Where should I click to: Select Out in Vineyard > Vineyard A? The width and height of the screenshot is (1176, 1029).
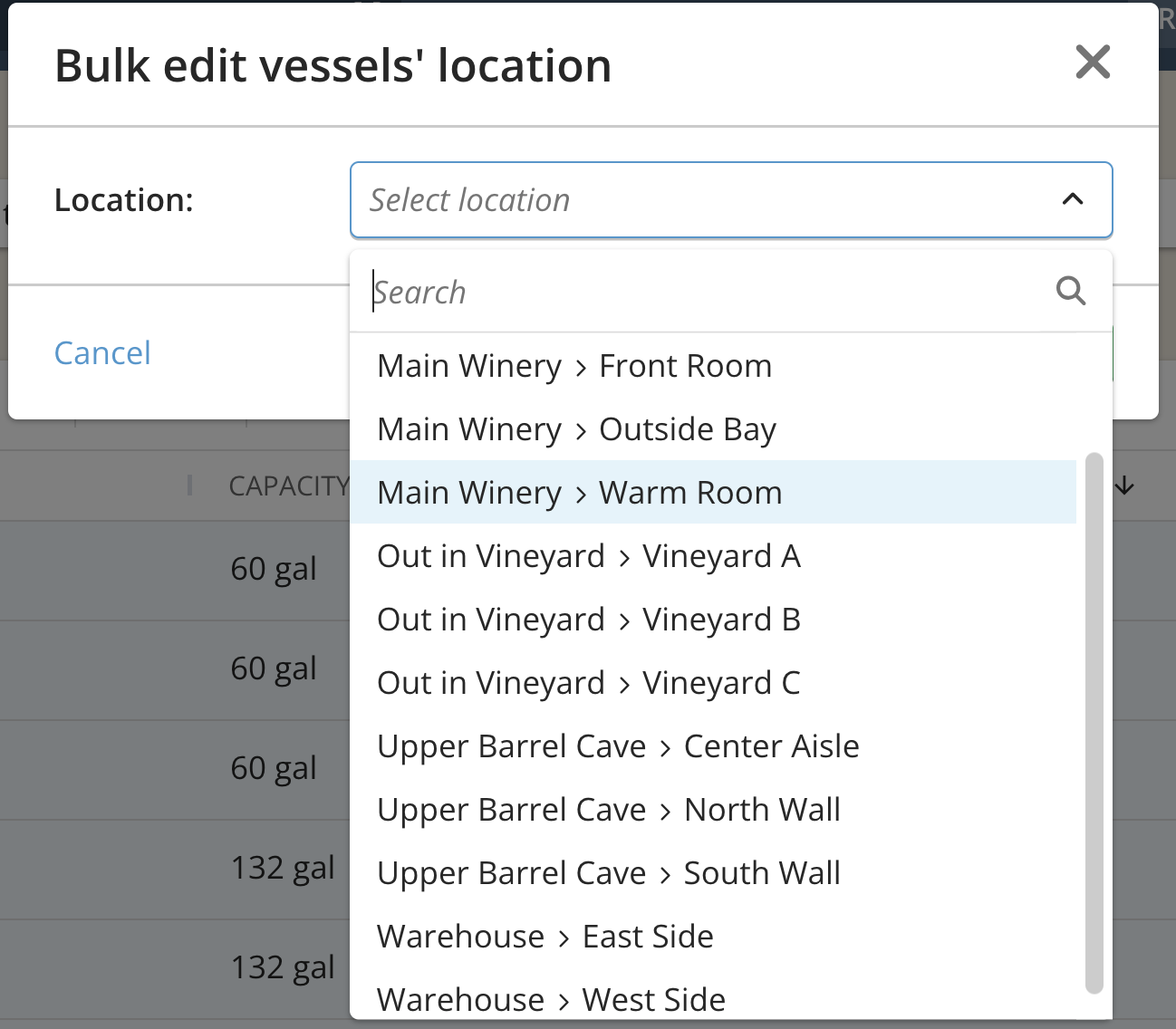[713, 556]
